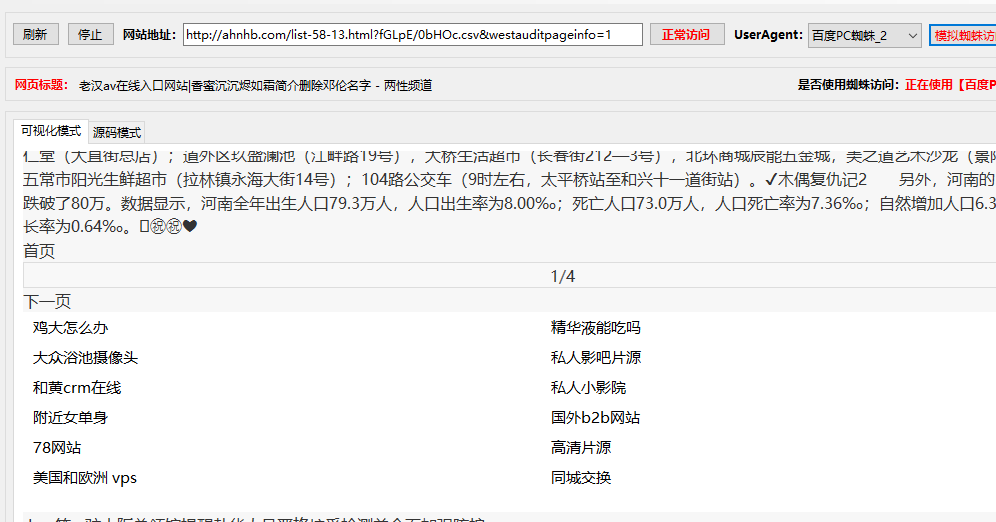Open the 和黄crm在线 link

(x=77, y=387)
